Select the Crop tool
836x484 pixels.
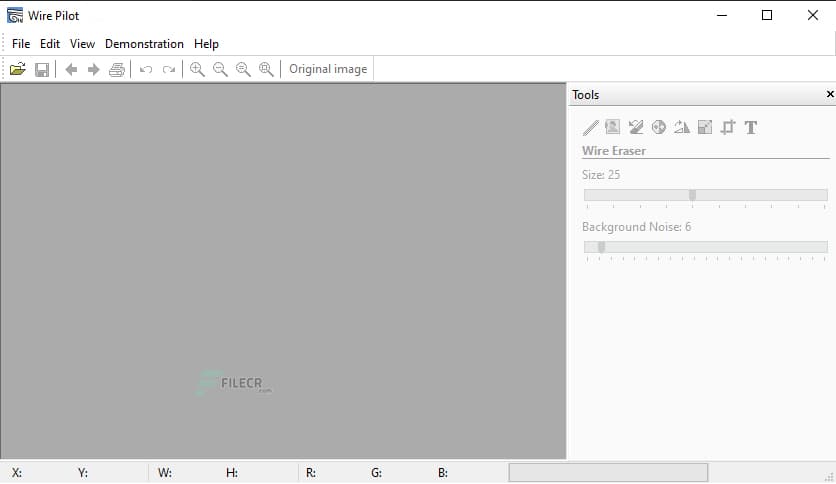pyautogui.click(x=728, y=127)
